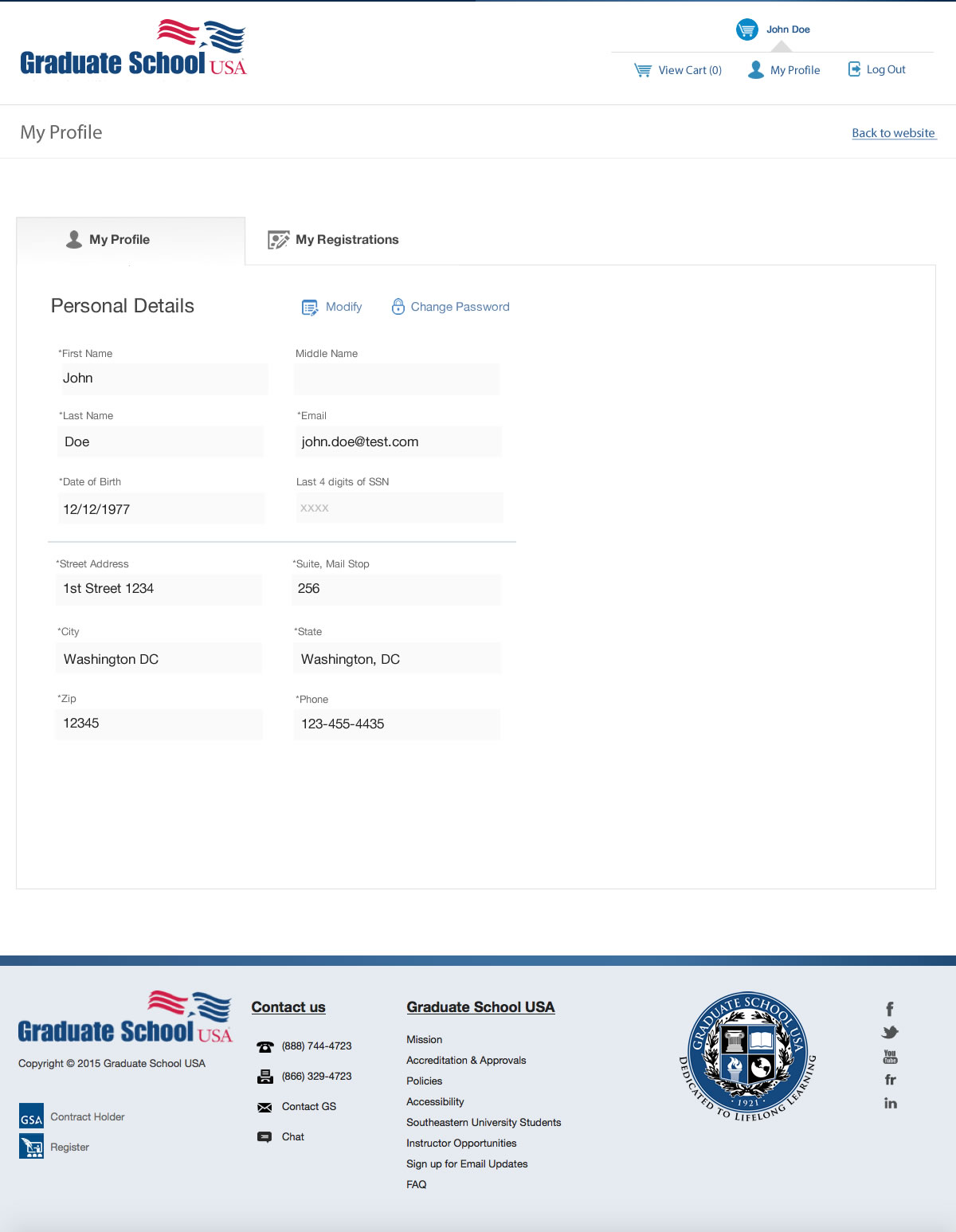Visit the YouTube icon in footer
Image resolution: width=956 pixels, height=1232 pixels.
click(890, 1056)
